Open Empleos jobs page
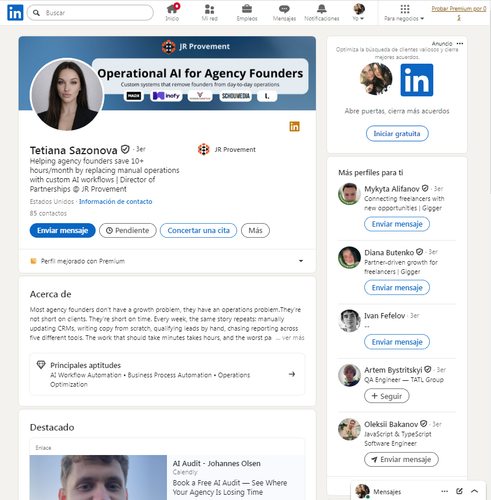This screenshot has height=500, width=491. pyautogui.click(x=247, y=13)
